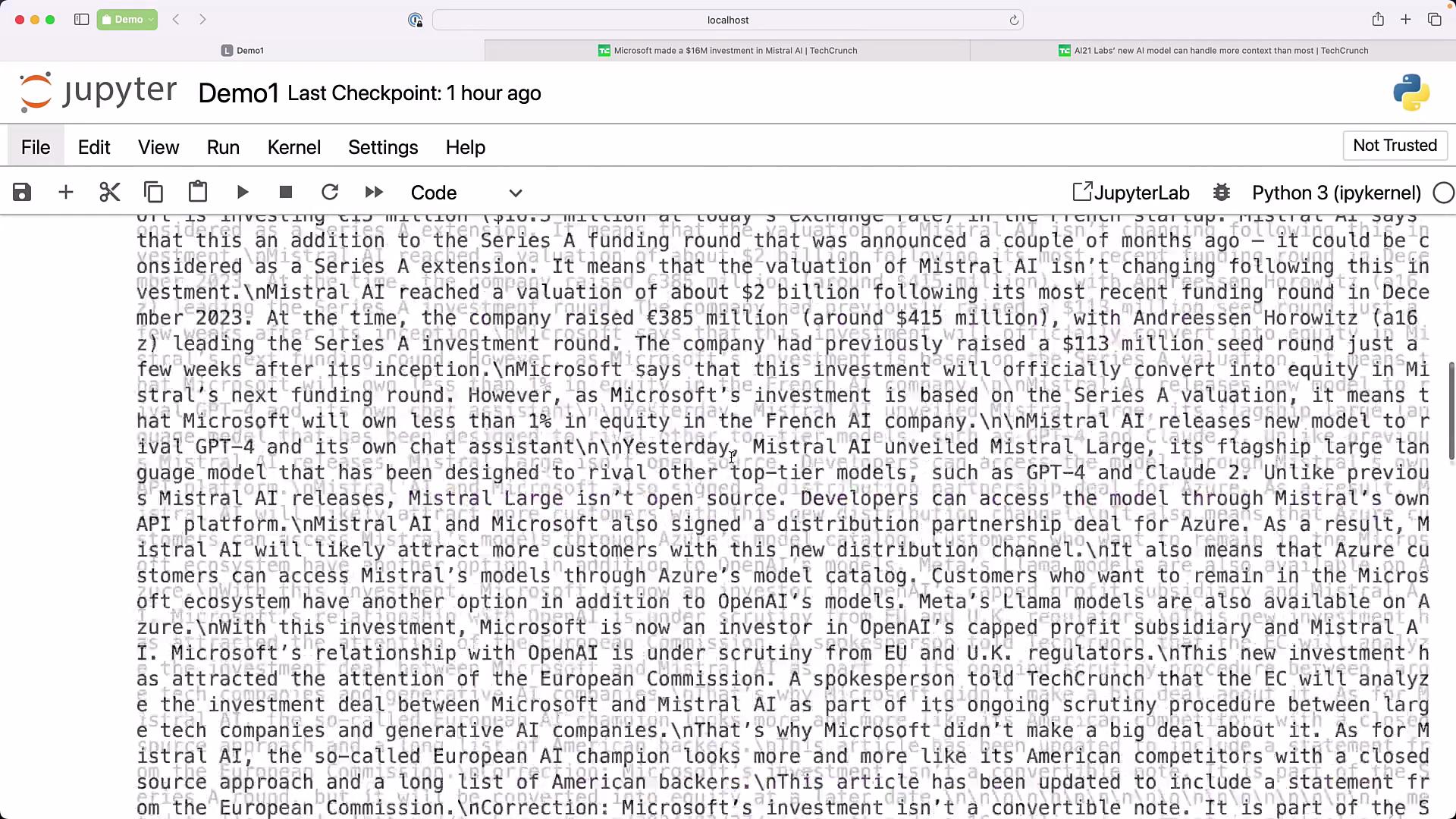Open the Kernel menu

click(x=294, y=147)
